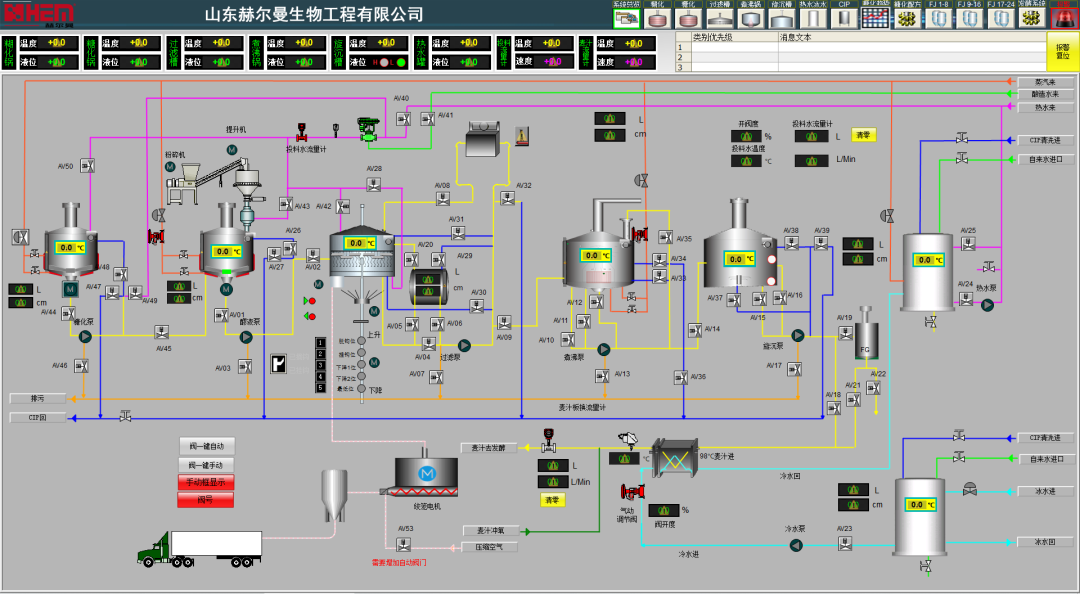Toggle valve AV19
Viewport: 1080px width, 594px height.
[846, 334]
